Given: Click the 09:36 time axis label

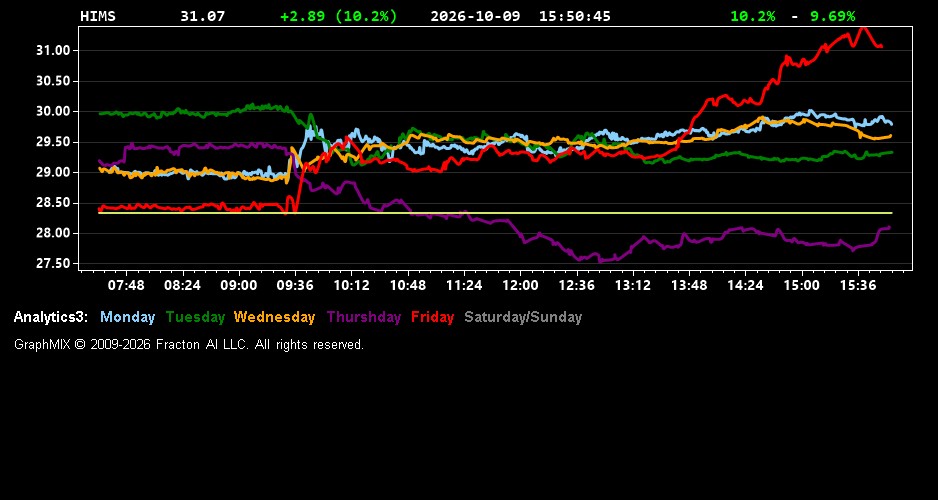Looking at the screenshot, I should 295,285.
